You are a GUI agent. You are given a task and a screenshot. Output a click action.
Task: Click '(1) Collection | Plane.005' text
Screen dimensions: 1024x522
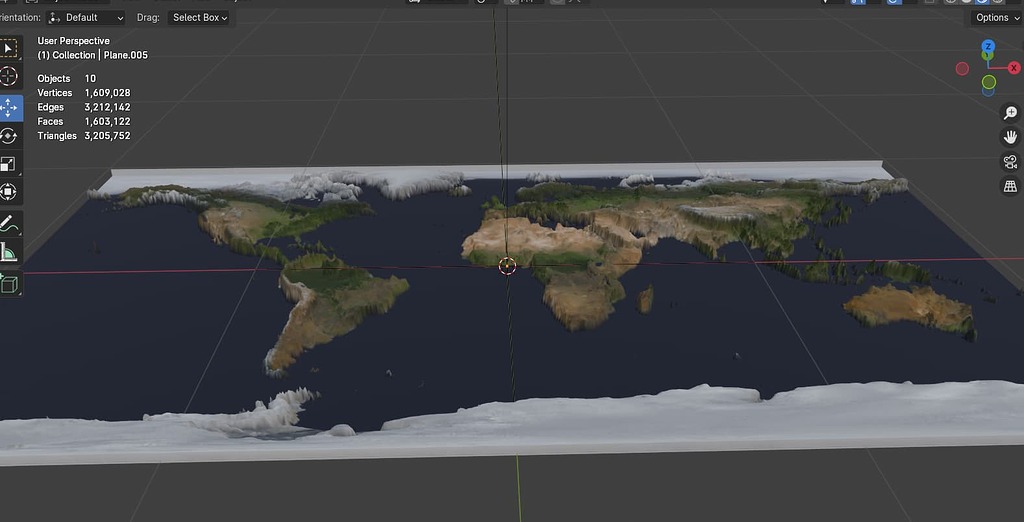[x=93, y=56]
